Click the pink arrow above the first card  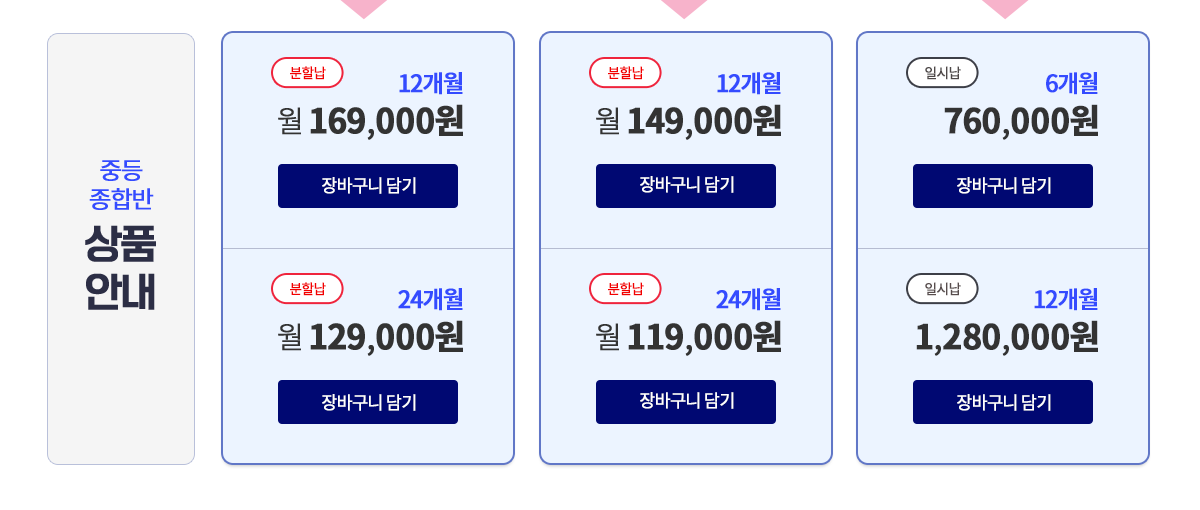click(x=364, y=8)
